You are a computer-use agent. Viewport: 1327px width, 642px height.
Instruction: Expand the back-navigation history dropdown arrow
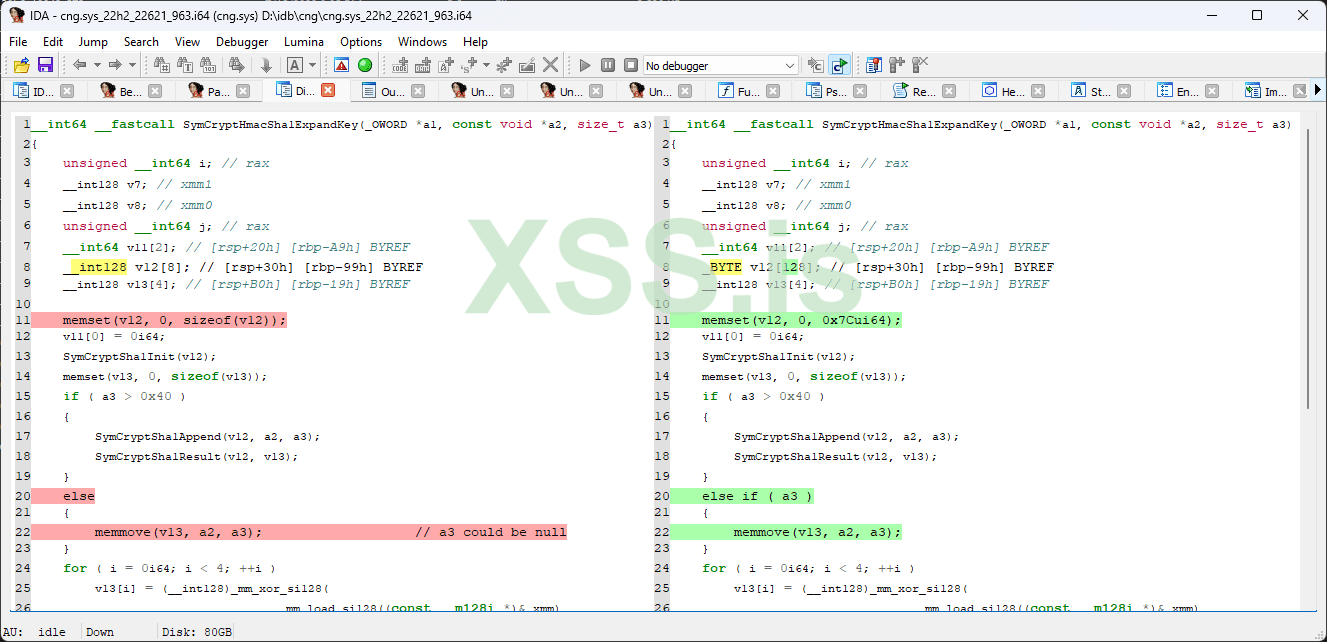coord(96,64)
